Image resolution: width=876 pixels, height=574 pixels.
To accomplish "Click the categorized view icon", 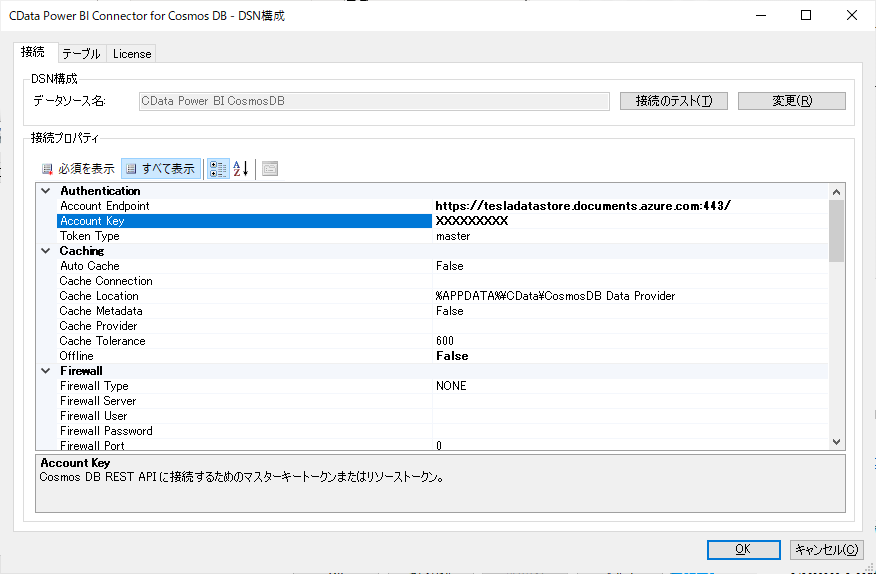I will pyautogui.click(x=218, y=168).
